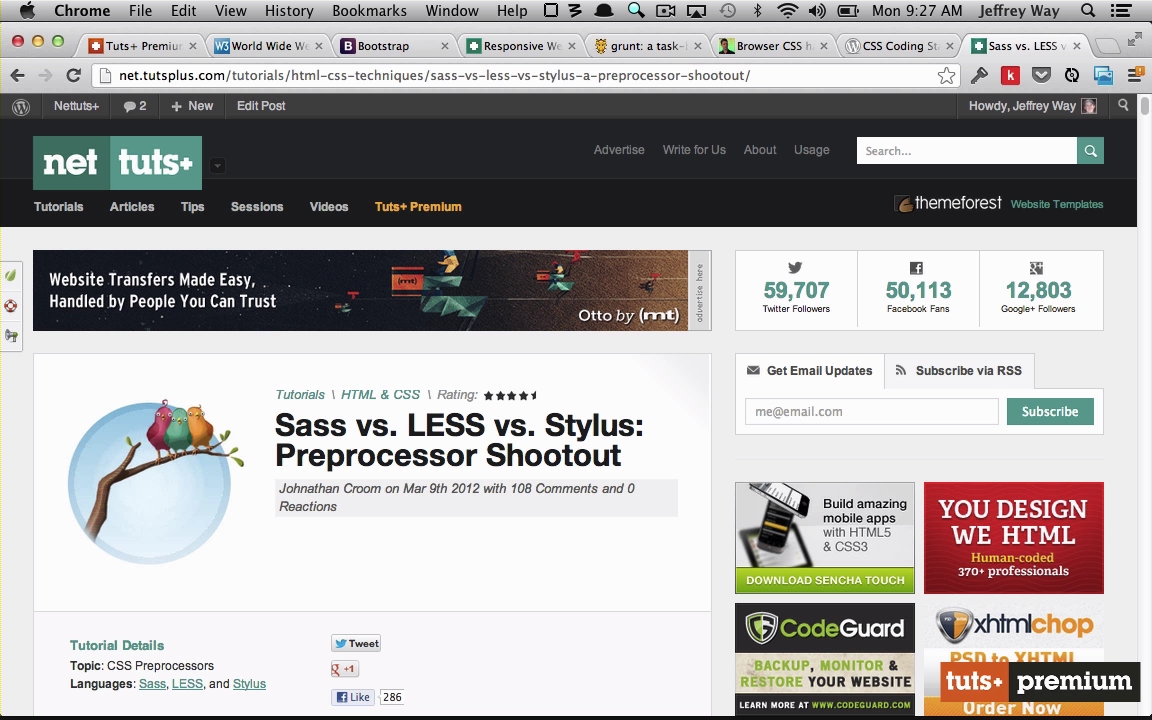
Task: Click the WordPress logo in admin bar
Action: coord(21,107)
